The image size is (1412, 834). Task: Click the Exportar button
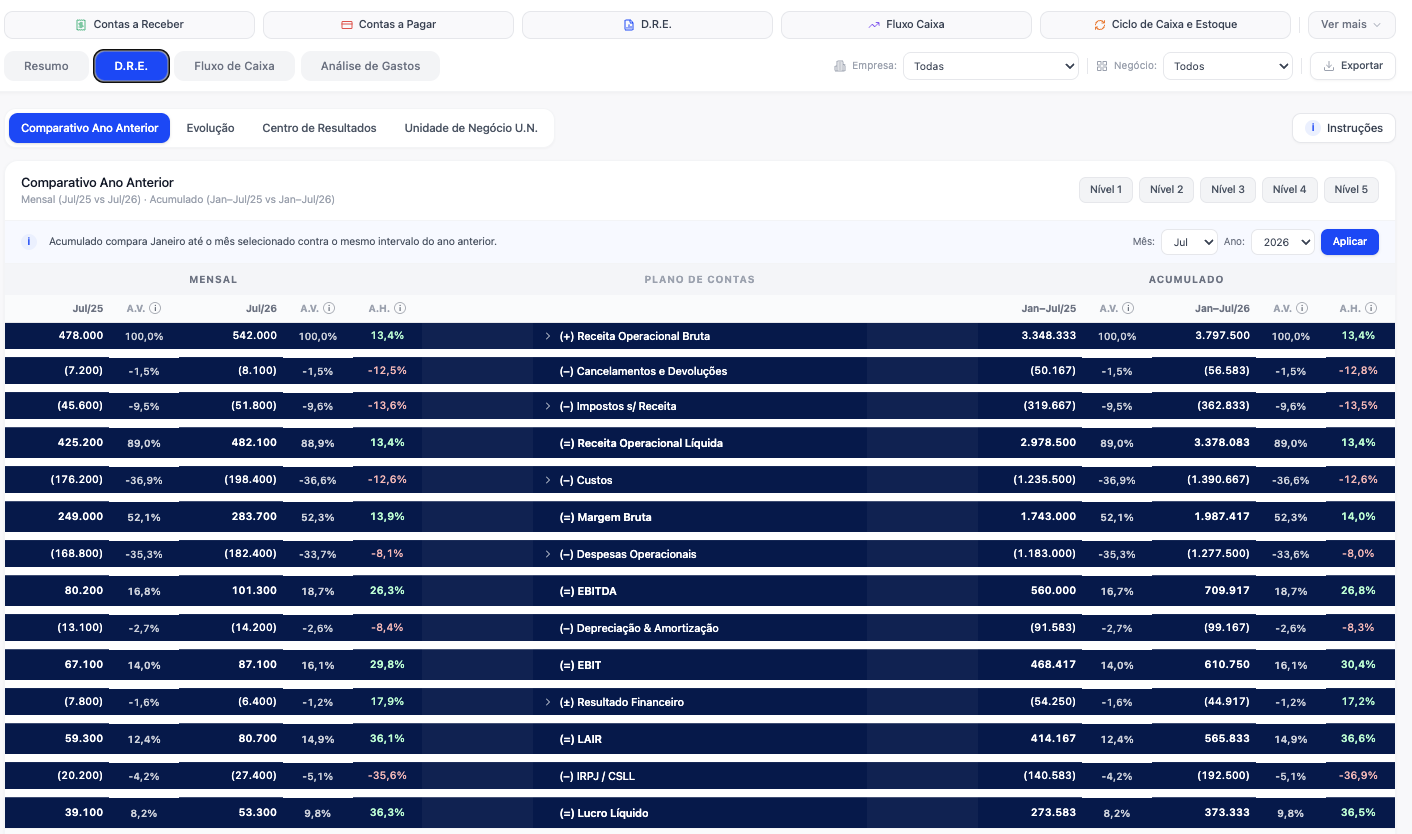[x=1352, y=66]
